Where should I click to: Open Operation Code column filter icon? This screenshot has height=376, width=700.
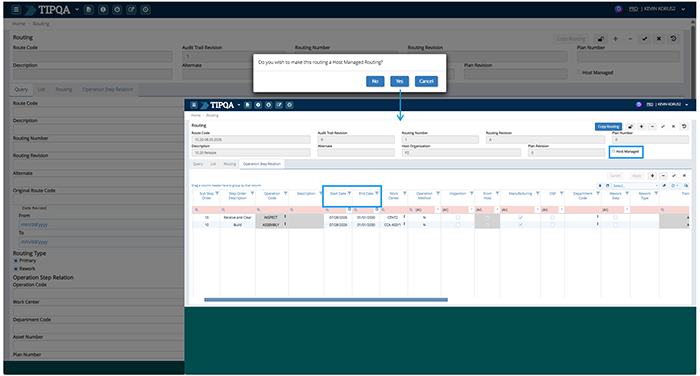pos(285,193)
